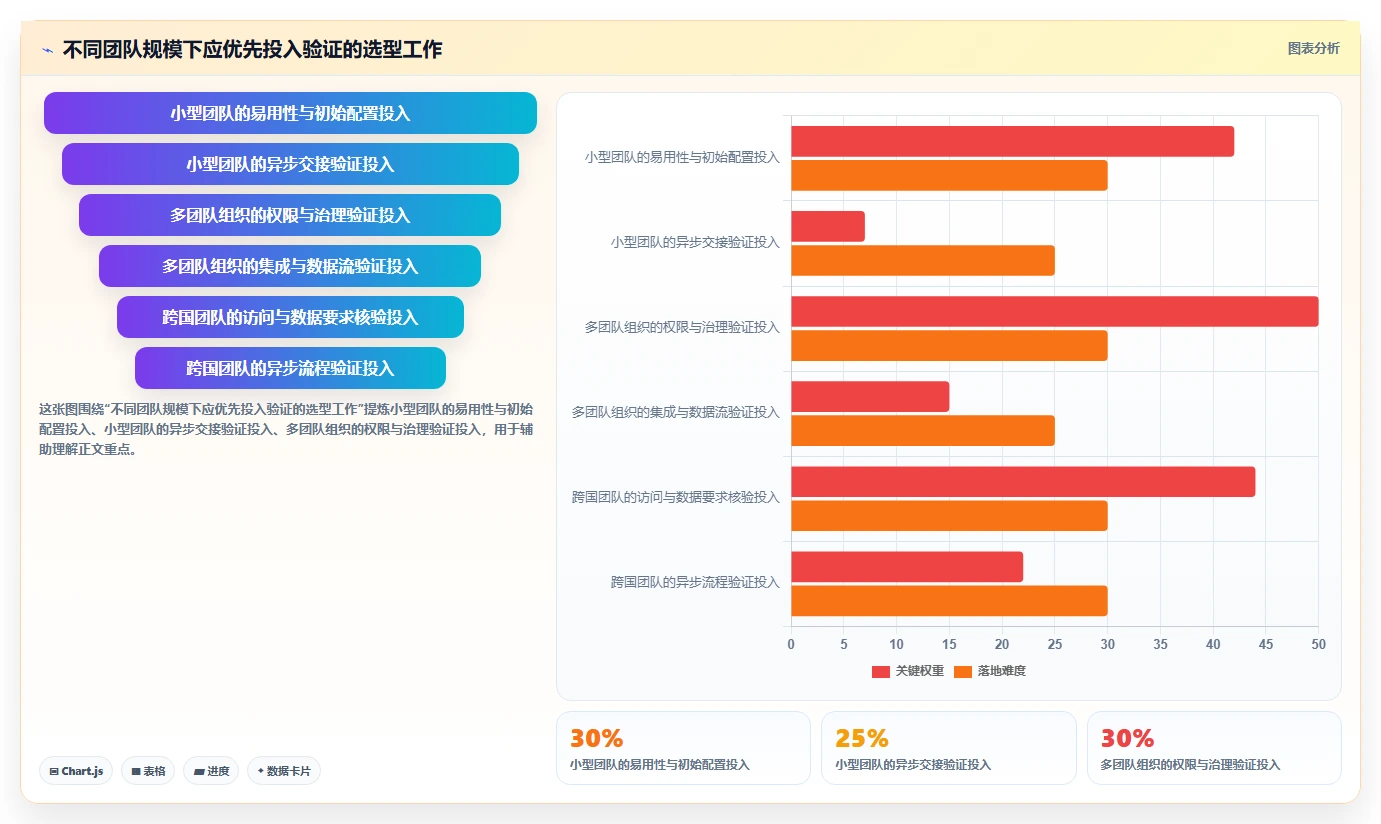Click orange 落地难度 bar for 小型团队的易用性与初始配置投入
This screenshot has height=824, width=1381.
tap(949, 175)
